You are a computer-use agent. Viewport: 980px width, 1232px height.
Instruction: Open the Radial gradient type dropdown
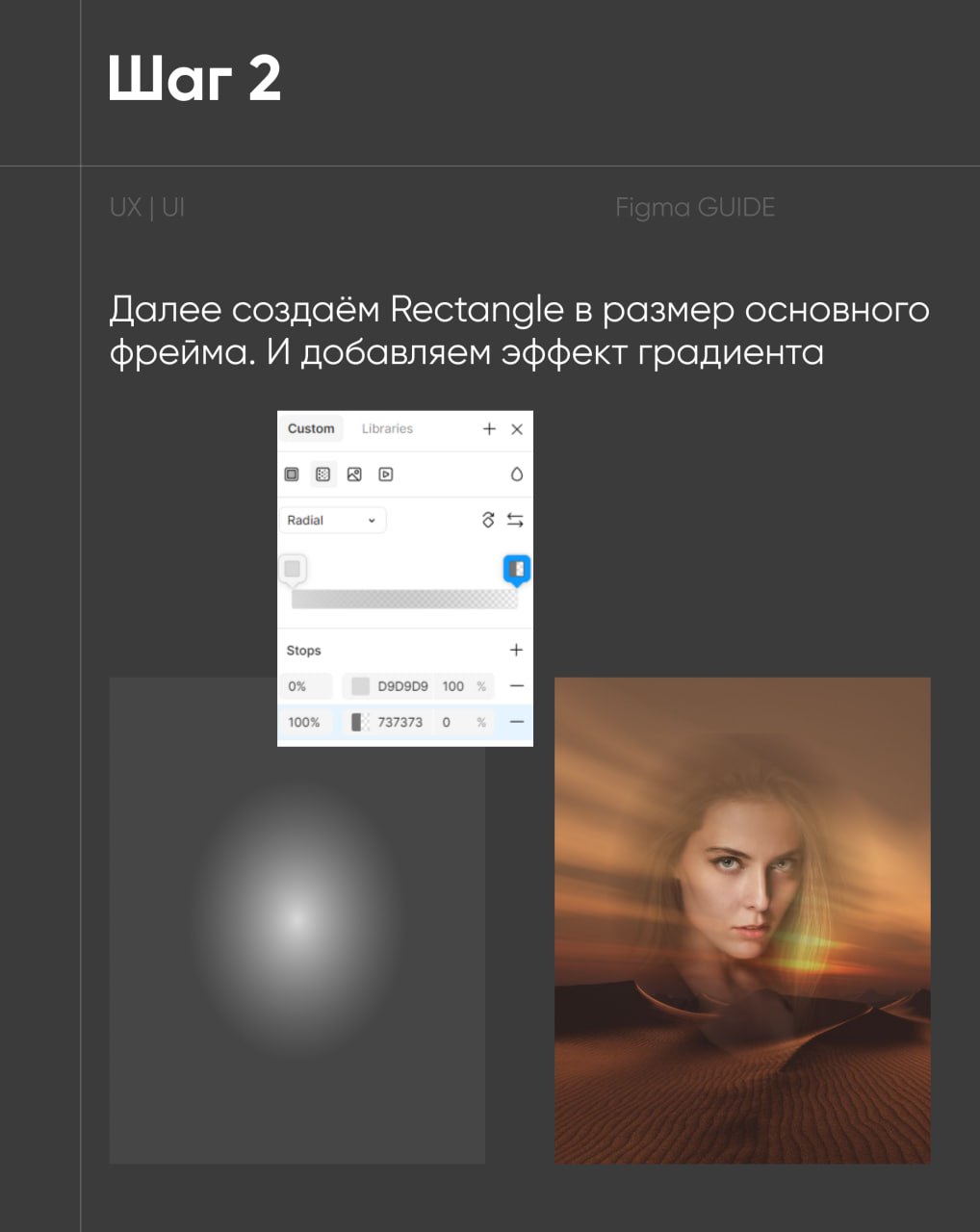[x=331, y=520]
